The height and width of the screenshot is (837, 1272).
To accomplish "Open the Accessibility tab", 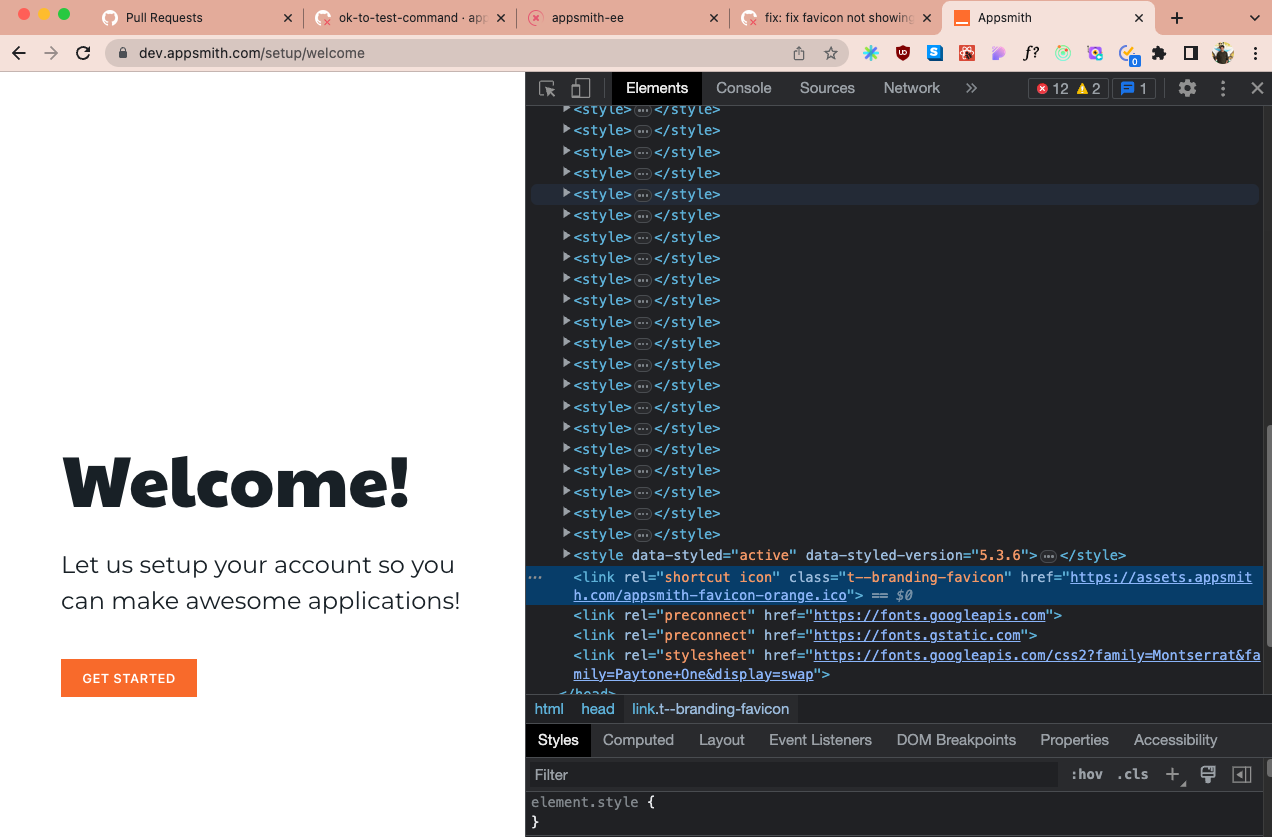I will click(1175, 740).
